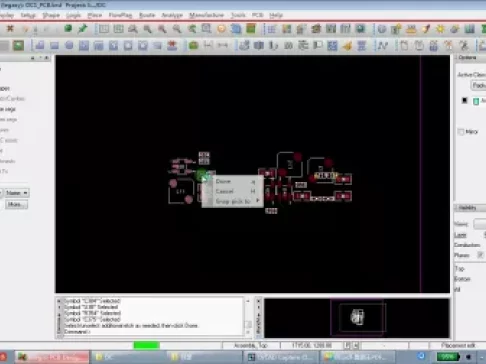Open the Manufacture menu
Image resolution: width=486 pixels, height=364 pixels.
[x=206, y=15]
